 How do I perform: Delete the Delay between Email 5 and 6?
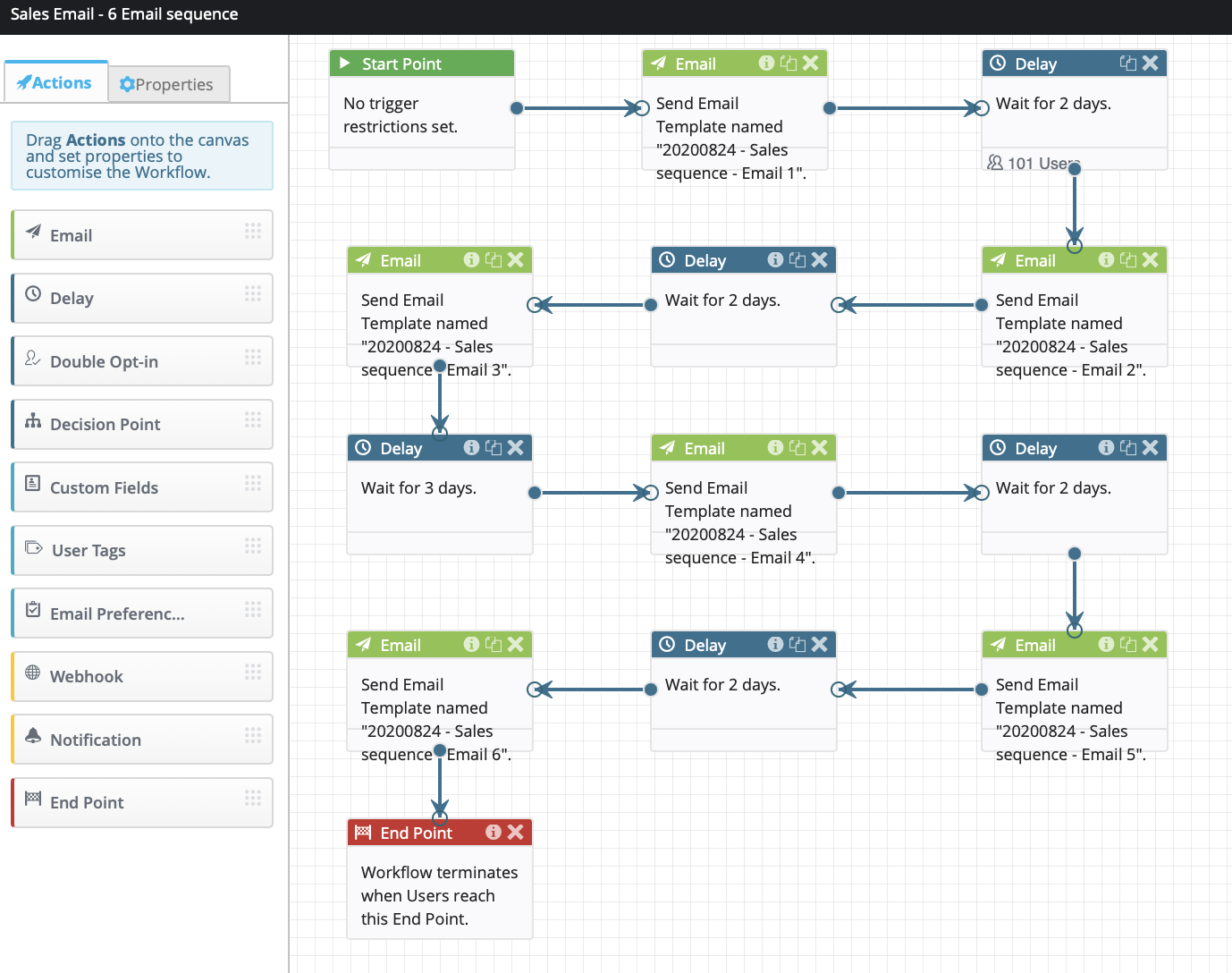(820, 644)
